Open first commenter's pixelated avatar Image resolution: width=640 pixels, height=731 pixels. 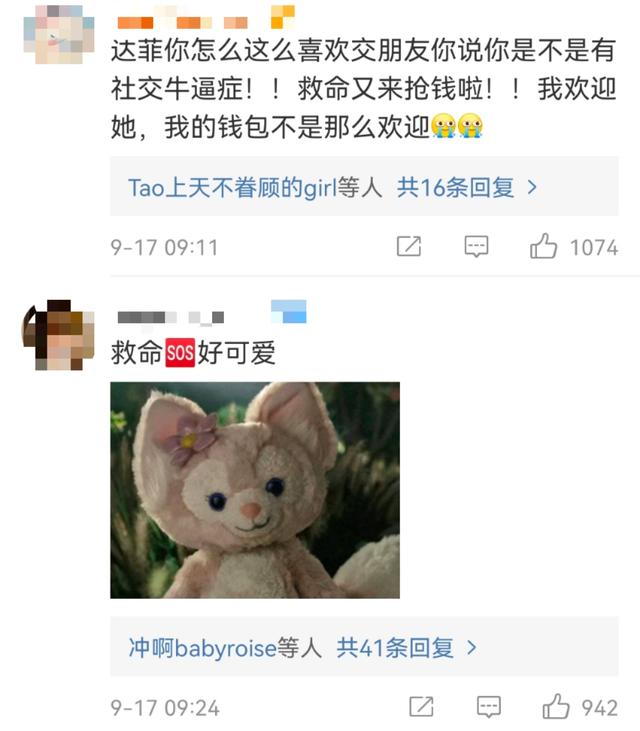[59, 34]
